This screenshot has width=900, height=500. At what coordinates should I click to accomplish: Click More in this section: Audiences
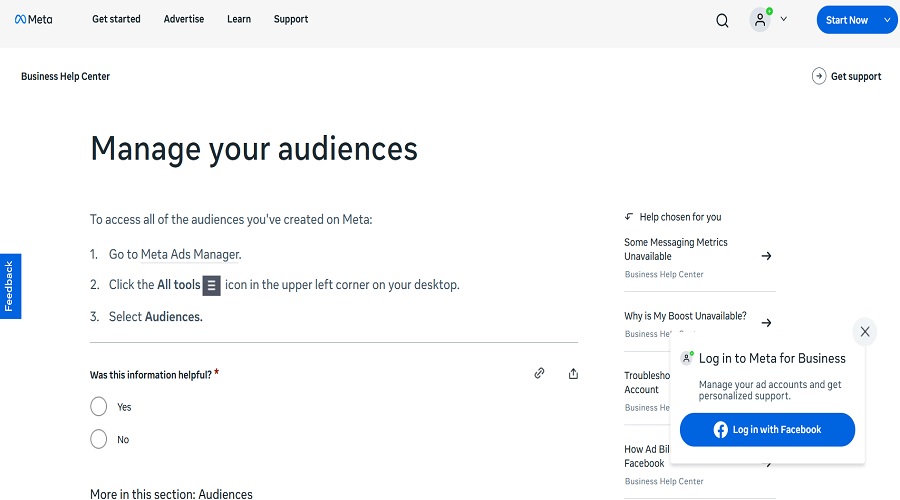[x=171, y=494]
